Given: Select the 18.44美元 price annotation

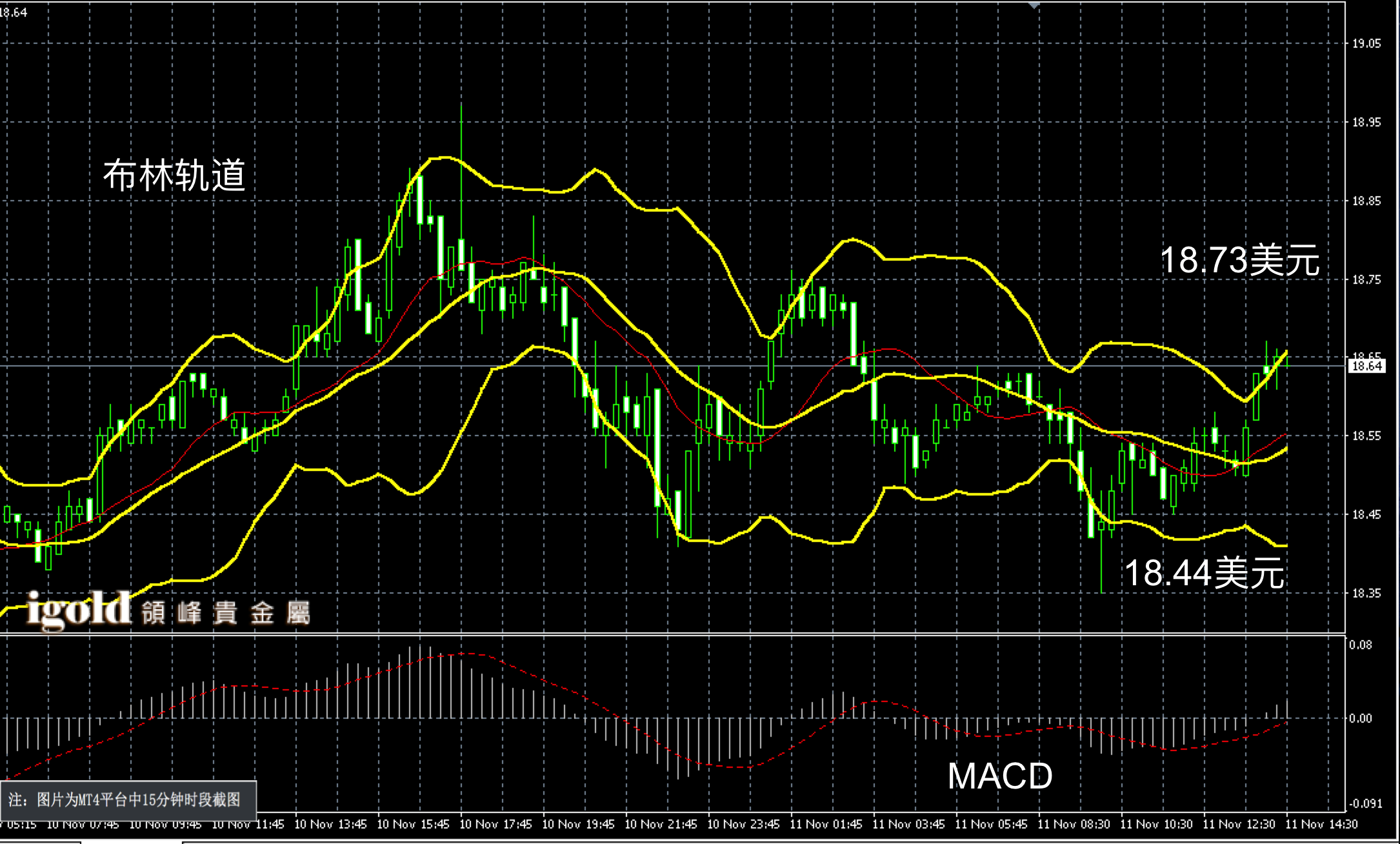Looking at the screenshot, I should (1204, 573).
